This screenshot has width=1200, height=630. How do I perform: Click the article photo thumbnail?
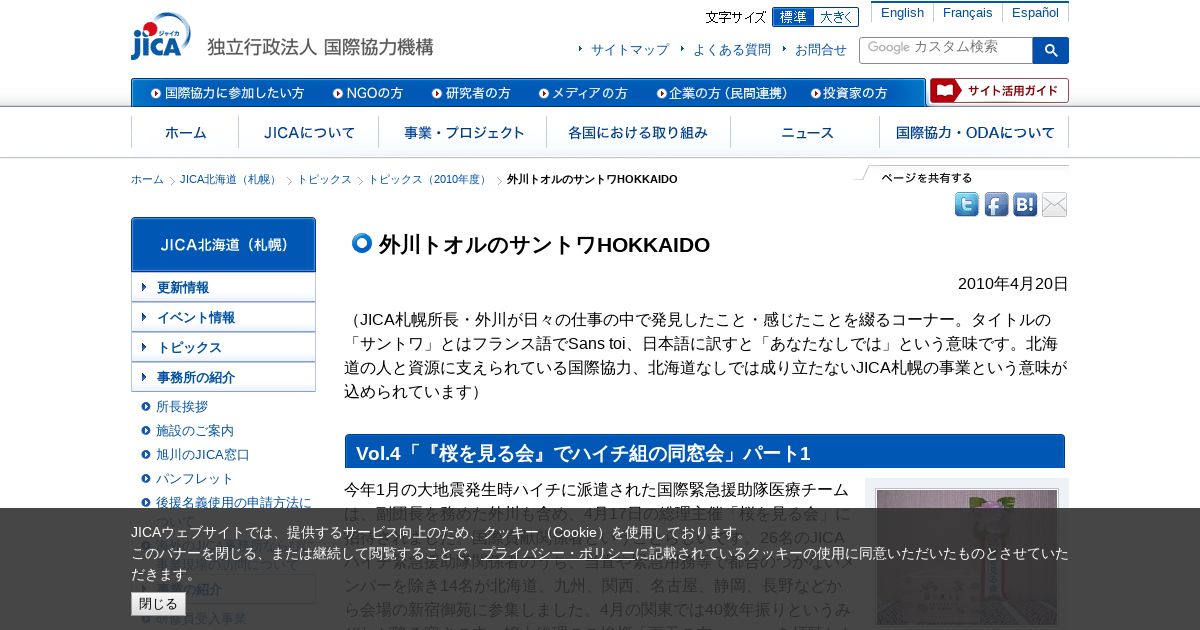[x=967, y=556]
